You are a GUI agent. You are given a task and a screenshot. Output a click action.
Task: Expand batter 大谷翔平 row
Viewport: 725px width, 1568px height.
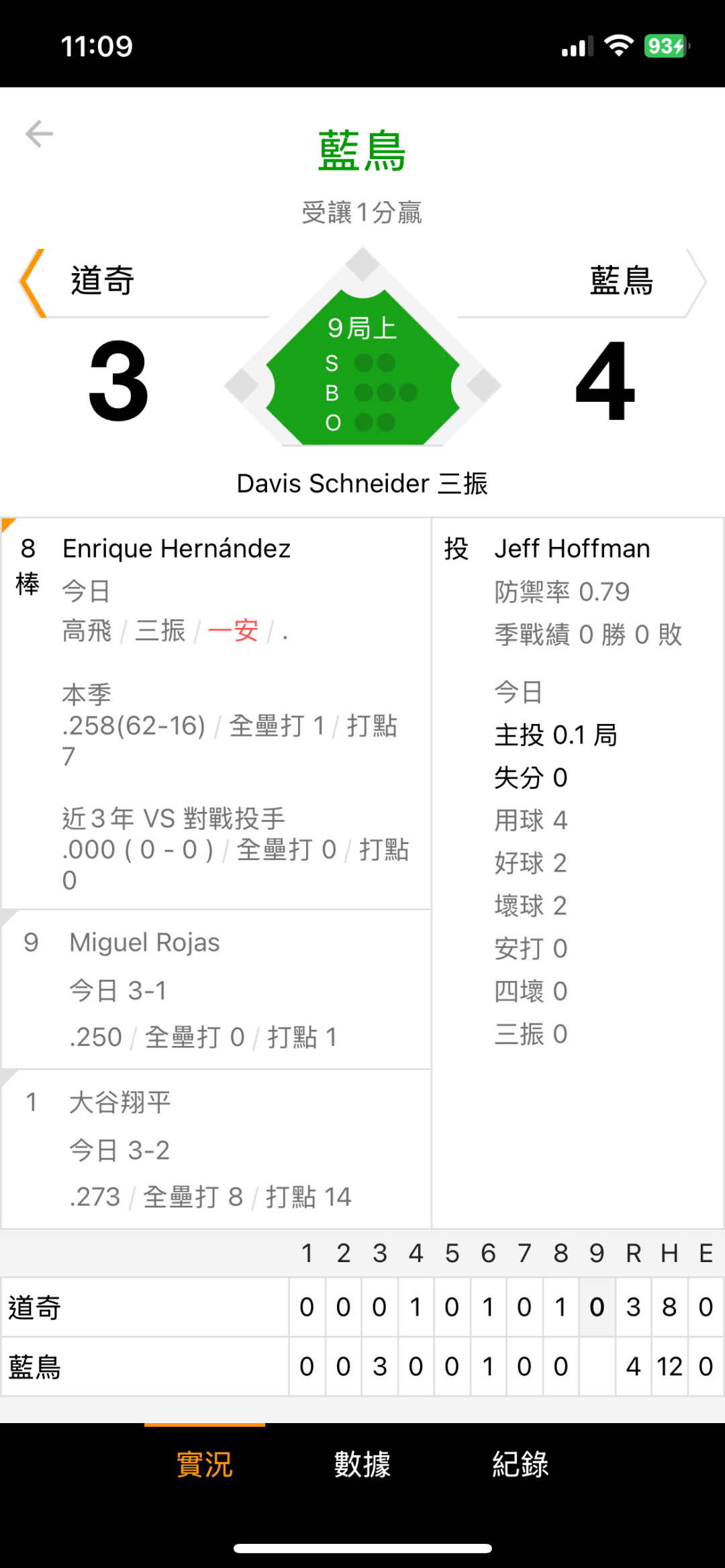(216, 1149)
